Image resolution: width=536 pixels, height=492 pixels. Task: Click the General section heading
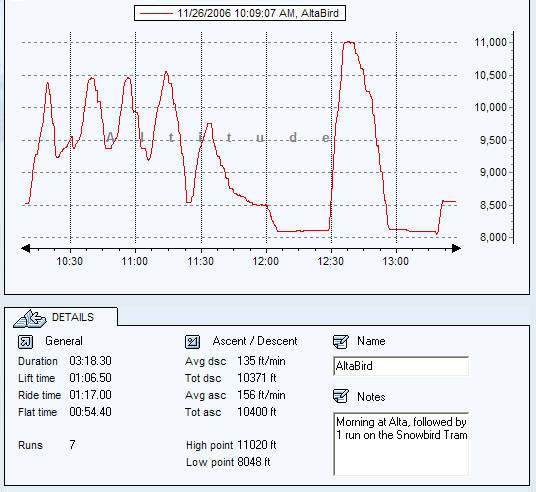click(64, 341)
